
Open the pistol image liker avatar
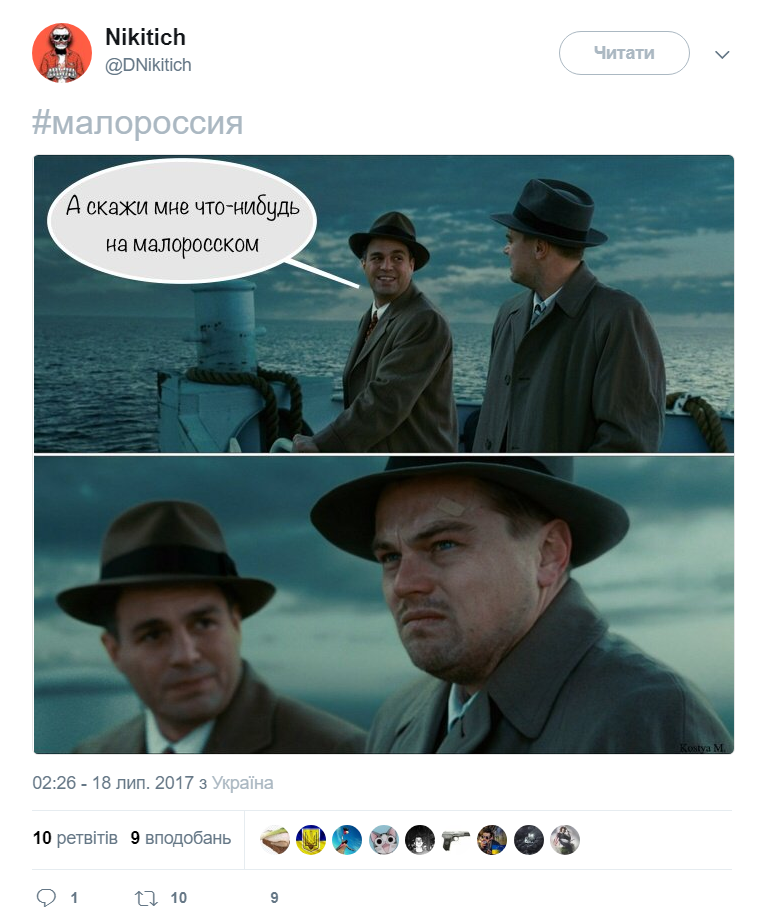[x=456, y=840]
